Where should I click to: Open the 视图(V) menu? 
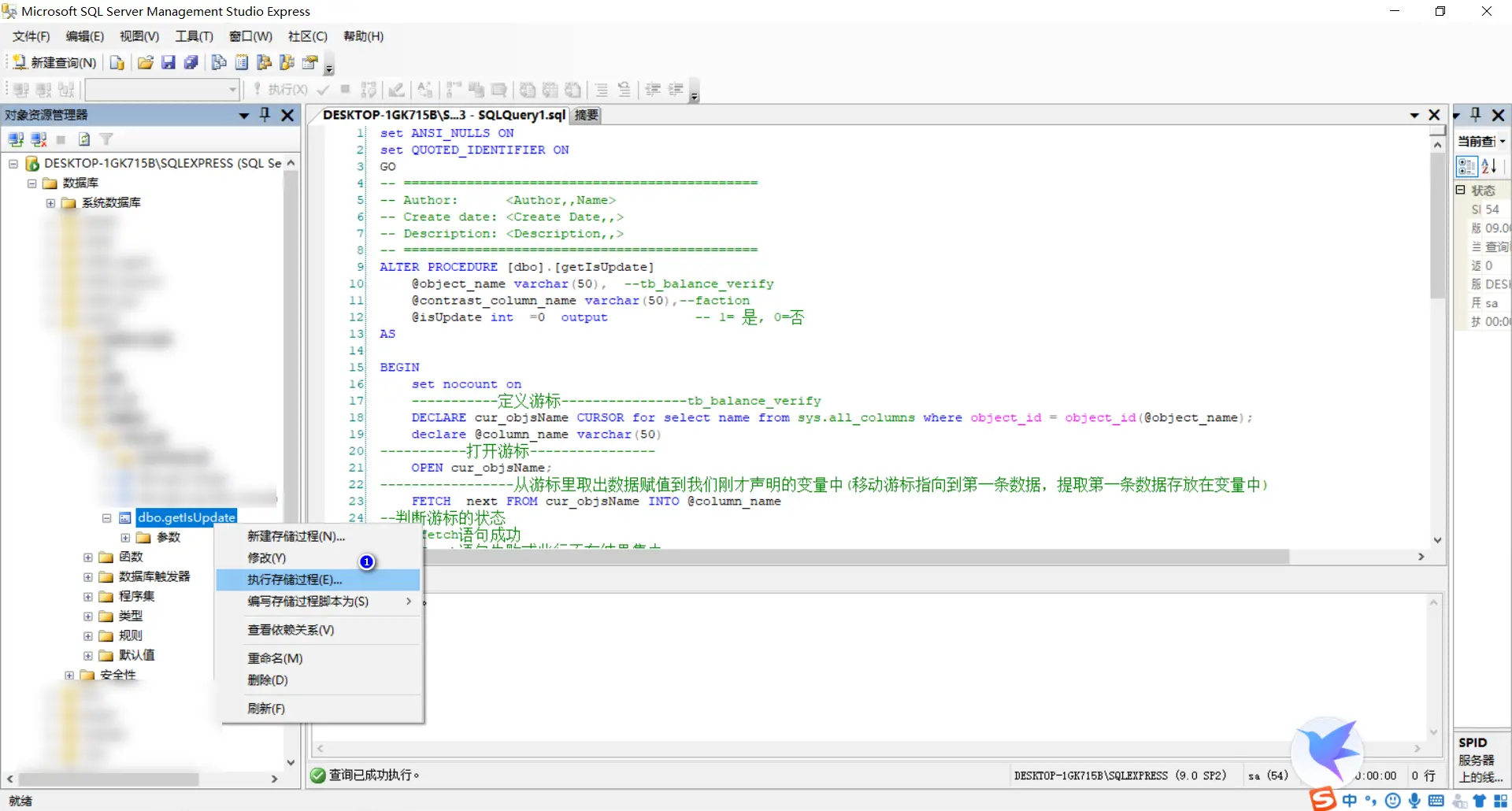(139, 36)
